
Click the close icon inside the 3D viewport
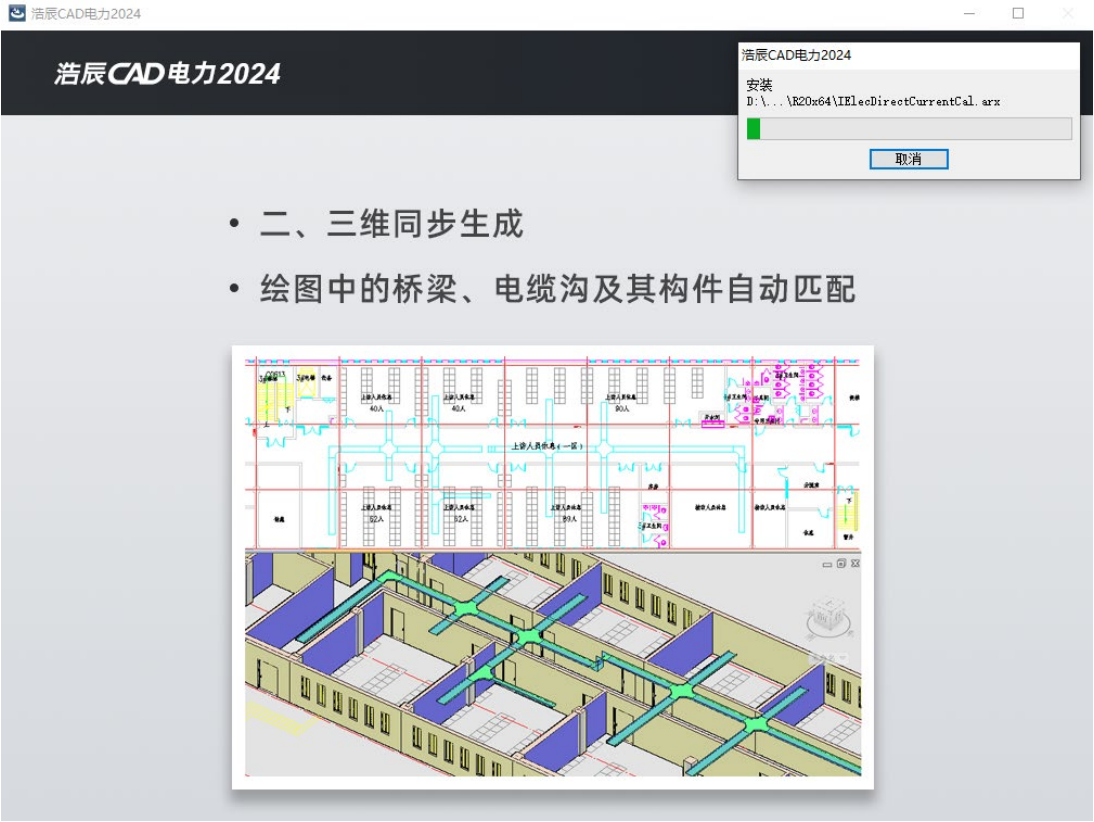pos(855,563)
